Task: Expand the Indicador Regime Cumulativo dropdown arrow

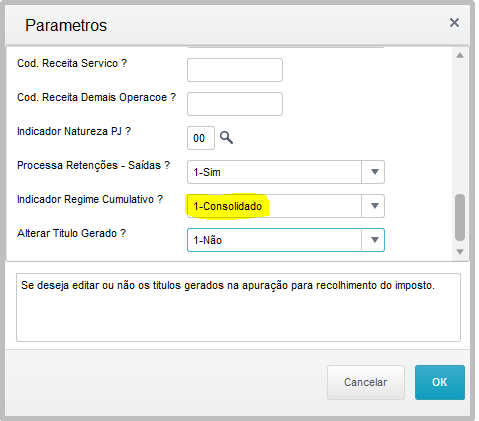Action: click(373, 206)
